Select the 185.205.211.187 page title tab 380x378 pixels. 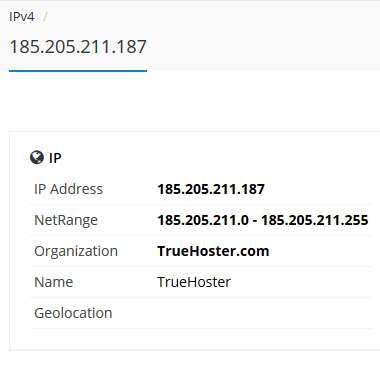tap(78, 47)
